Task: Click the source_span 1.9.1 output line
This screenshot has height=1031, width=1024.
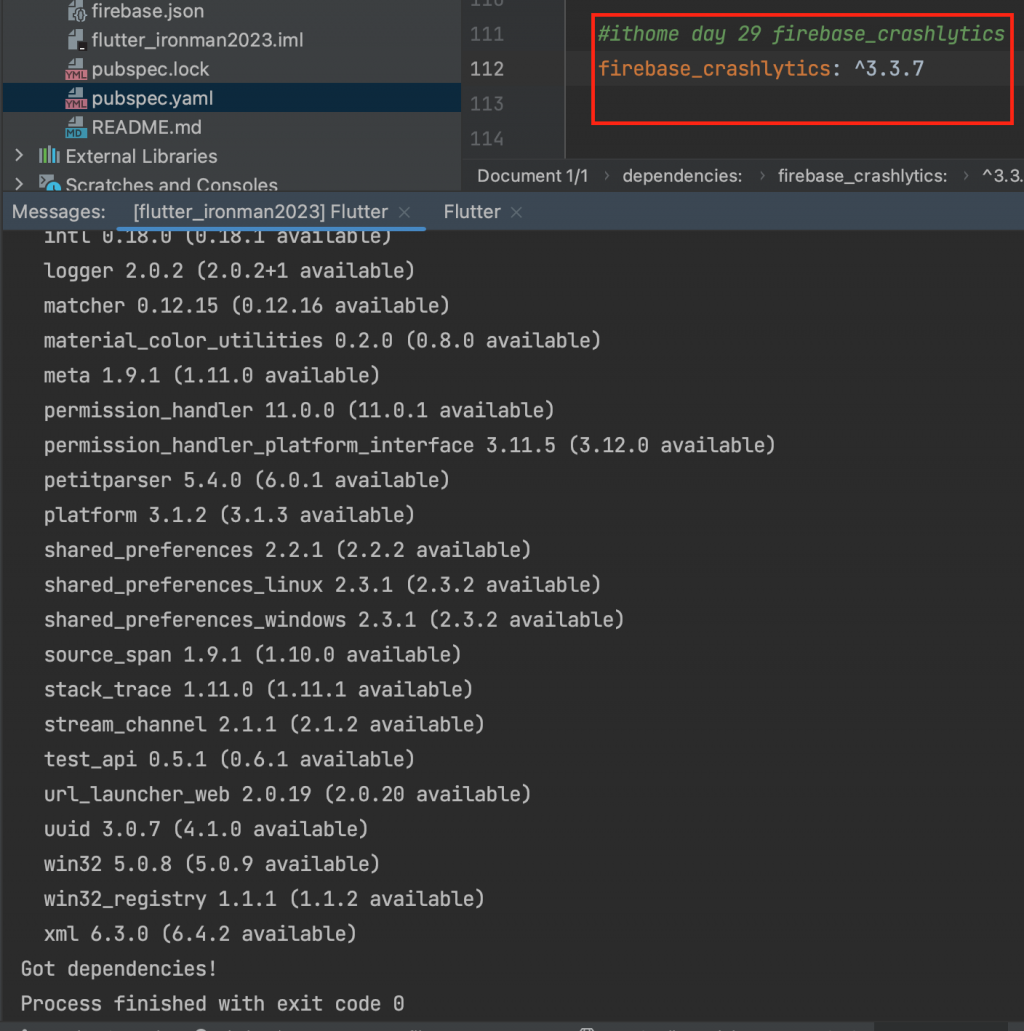Action: click(x=253, y=654)
